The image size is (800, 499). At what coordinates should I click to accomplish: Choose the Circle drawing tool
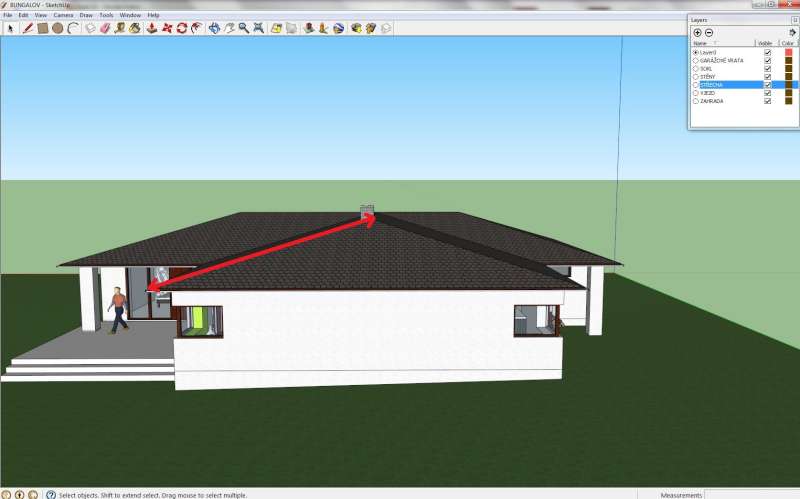click(x=58, y=28)
